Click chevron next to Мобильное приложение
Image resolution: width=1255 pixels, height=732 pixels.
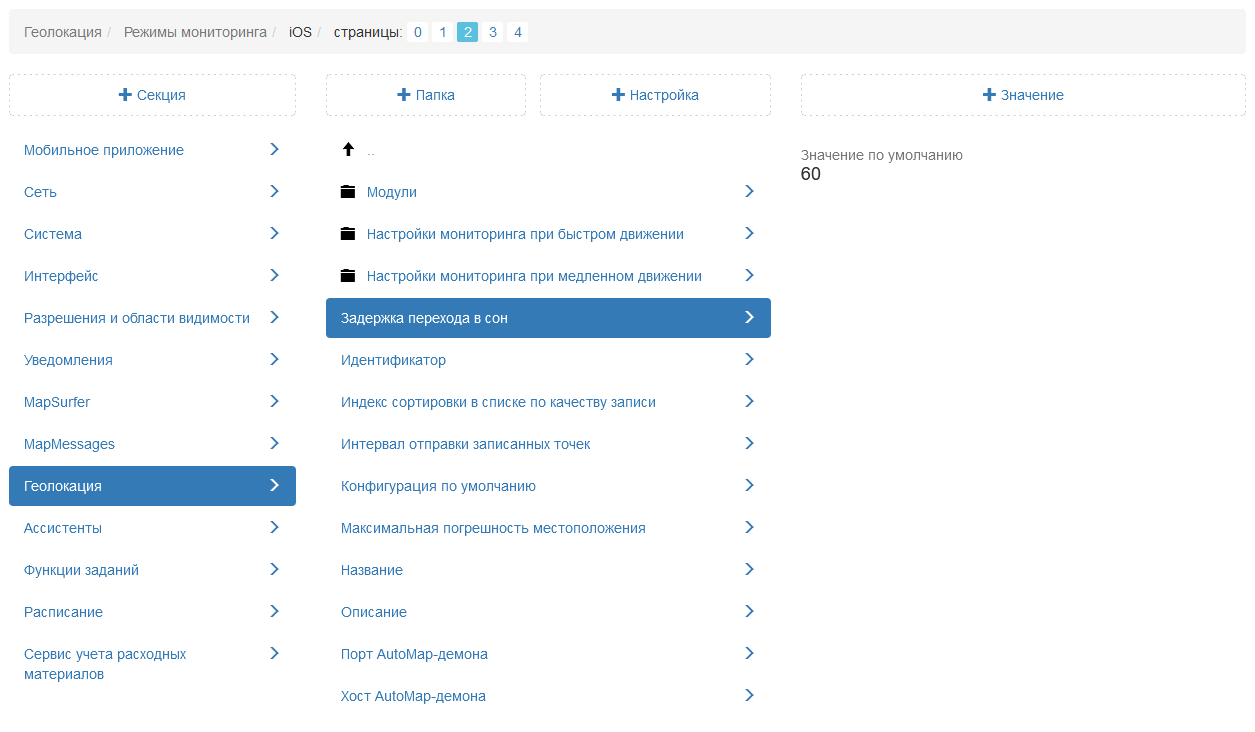[x=275, y=149]
